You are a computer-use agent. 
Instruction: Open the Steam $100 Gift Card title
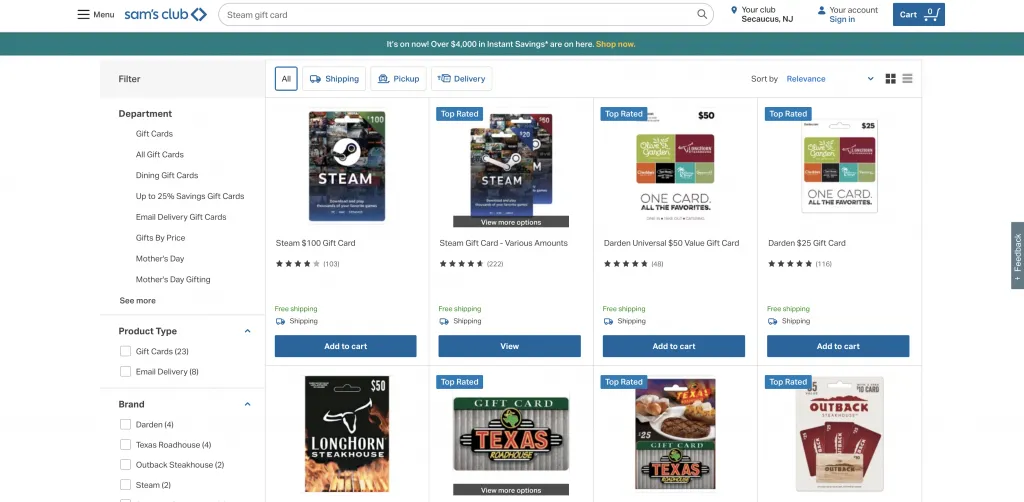[x=315, y=243]
